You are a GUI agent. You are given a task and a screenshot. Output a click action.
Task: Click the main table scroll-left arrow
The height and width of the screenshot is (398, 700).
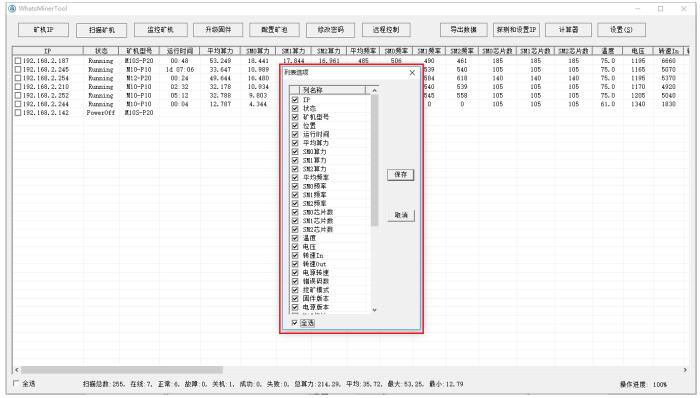pos(17,370)
